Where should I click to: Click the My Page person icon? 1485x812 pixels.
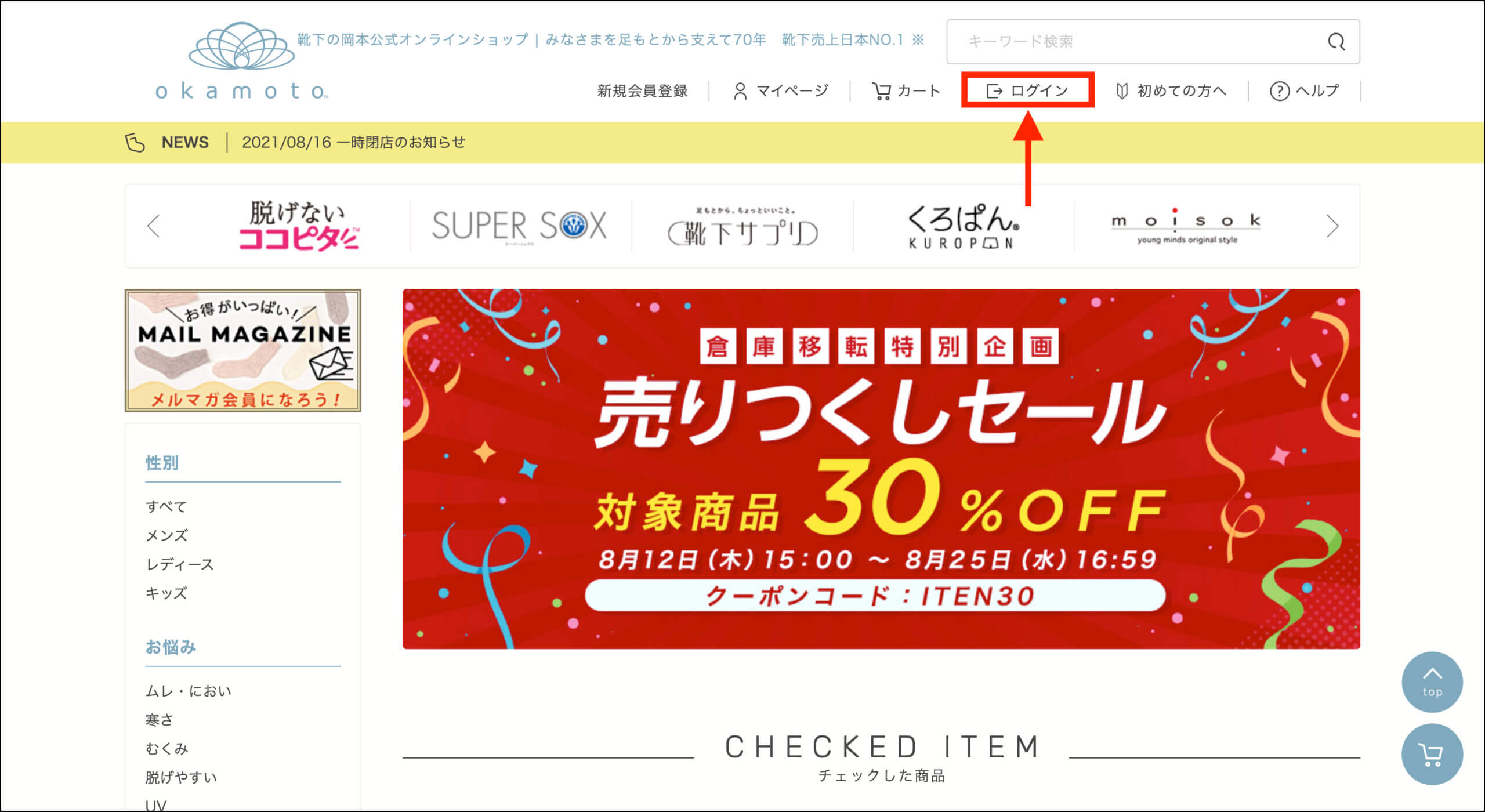coord(740,91)
